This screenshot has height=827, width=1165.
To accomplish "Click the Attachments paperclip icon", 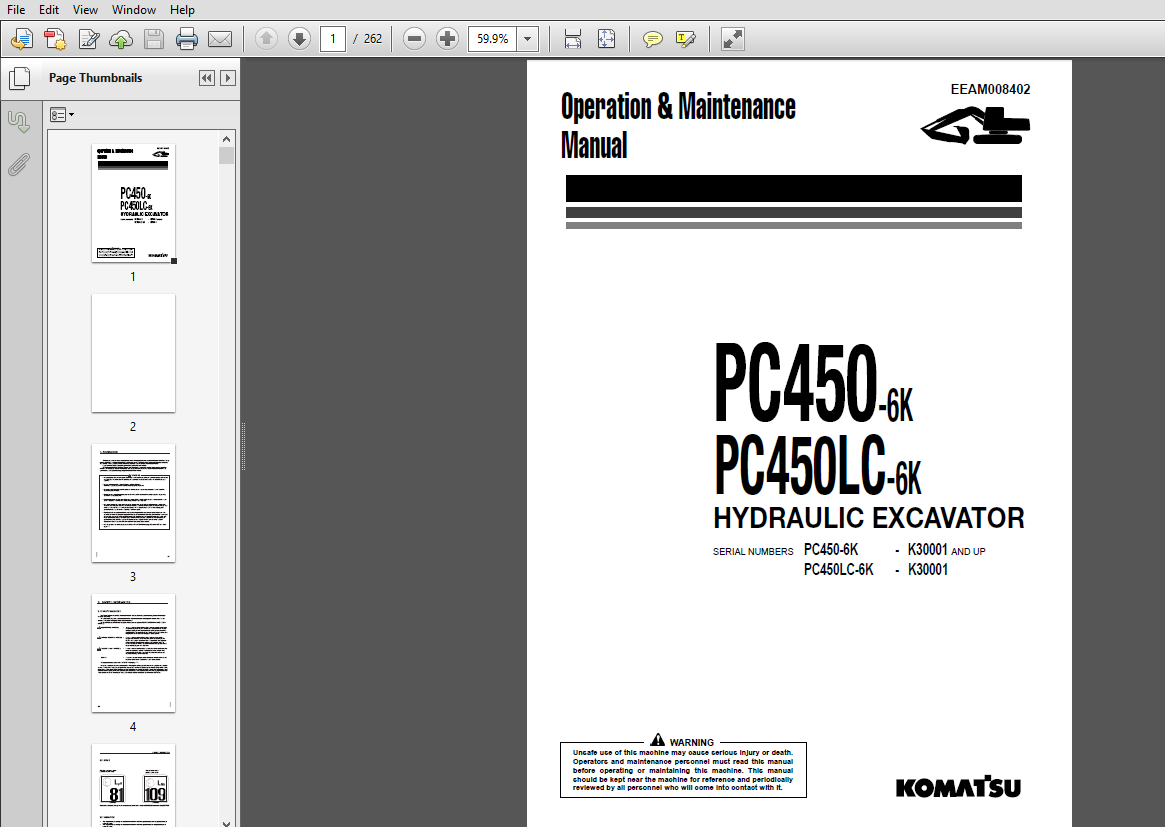I will tap(19, 165).
